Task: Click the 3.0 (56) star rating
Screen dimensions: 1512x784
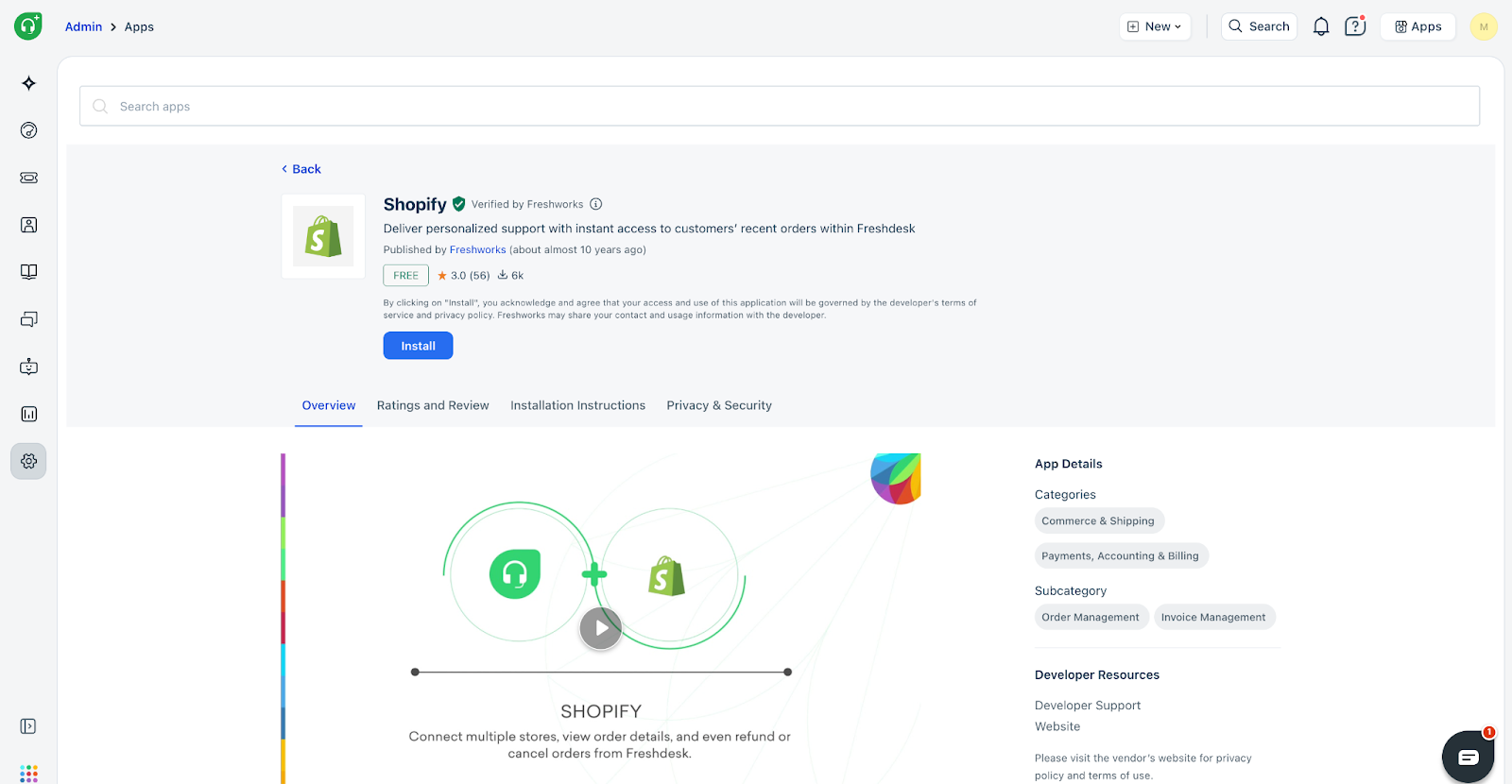Action: click(x=463, y=276)
